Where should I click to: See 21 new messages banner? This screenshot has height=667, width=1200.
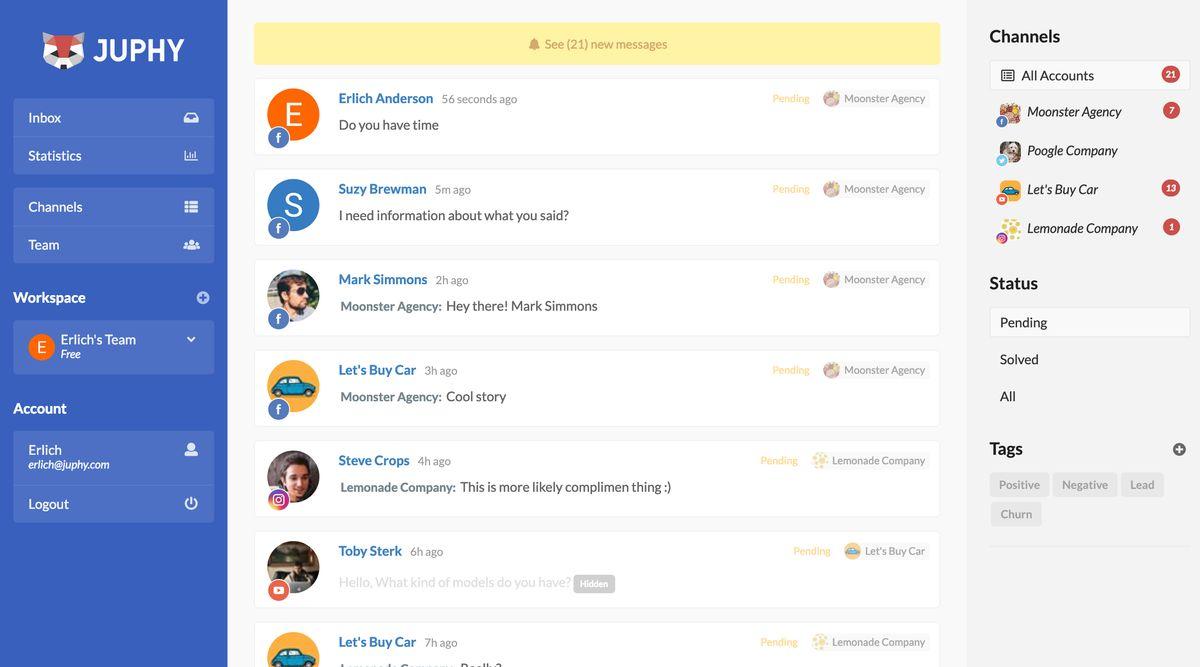[x=597, y=44]
